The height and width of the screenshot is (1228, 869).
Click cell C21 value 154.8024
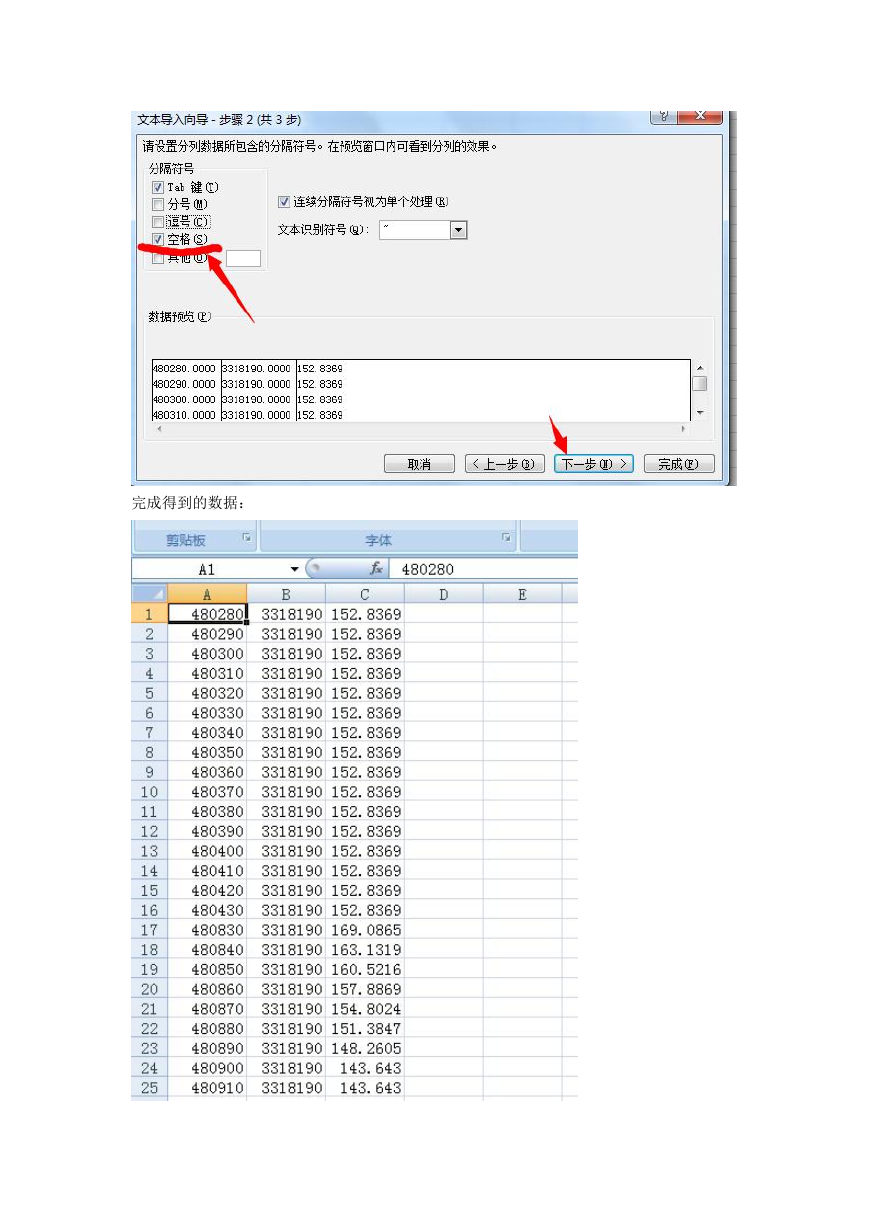[x=365, y=1009]
